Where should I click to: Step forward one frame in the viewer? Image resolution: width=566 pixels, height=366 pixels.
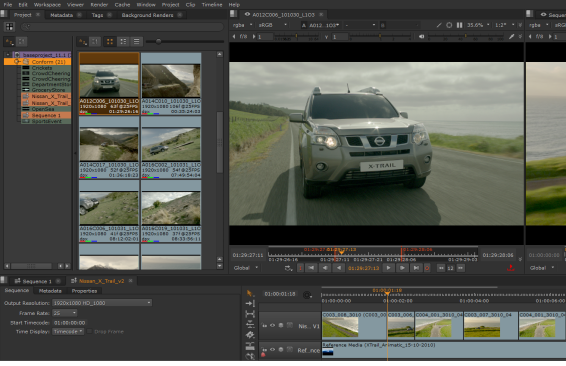coord(402,268)
